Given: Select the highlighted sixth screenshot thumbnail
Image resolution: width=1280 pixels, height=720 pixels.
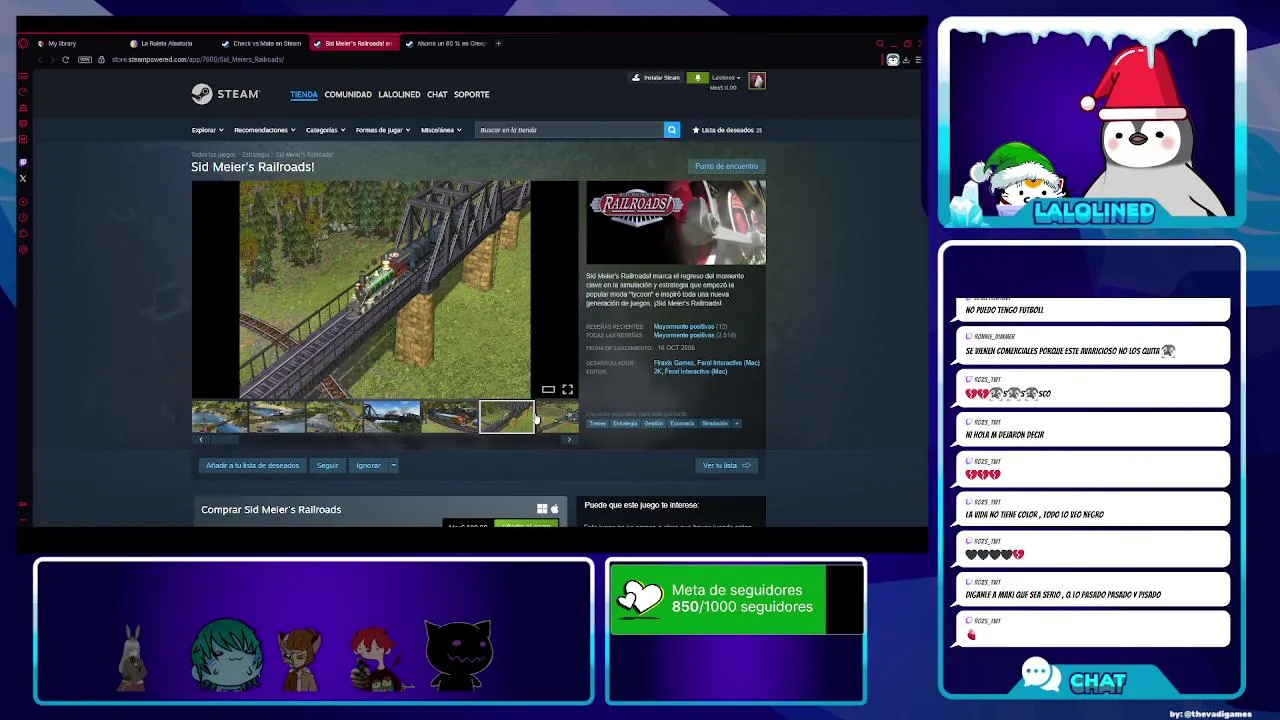Looking at the screenshot, I should pyautogui.click(x=507, y=416).
